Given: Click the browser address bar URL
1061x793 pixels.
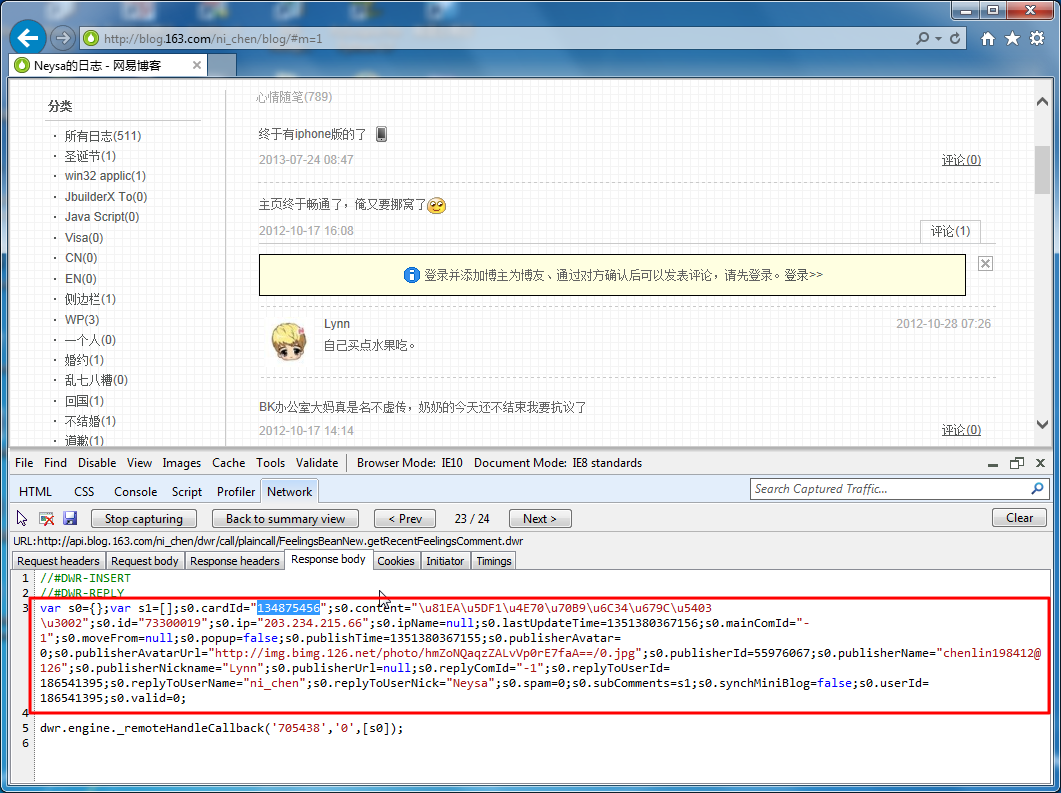Looking at the screenshot, I should [212, 39].
